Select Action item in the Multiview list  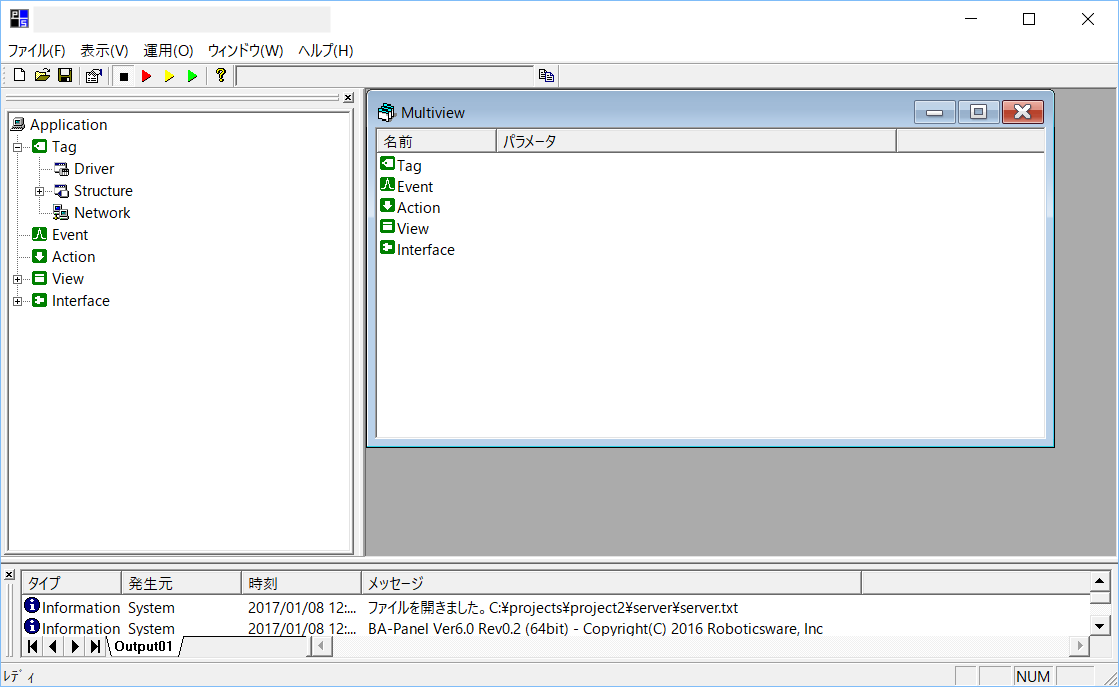[x=418, y=208]
